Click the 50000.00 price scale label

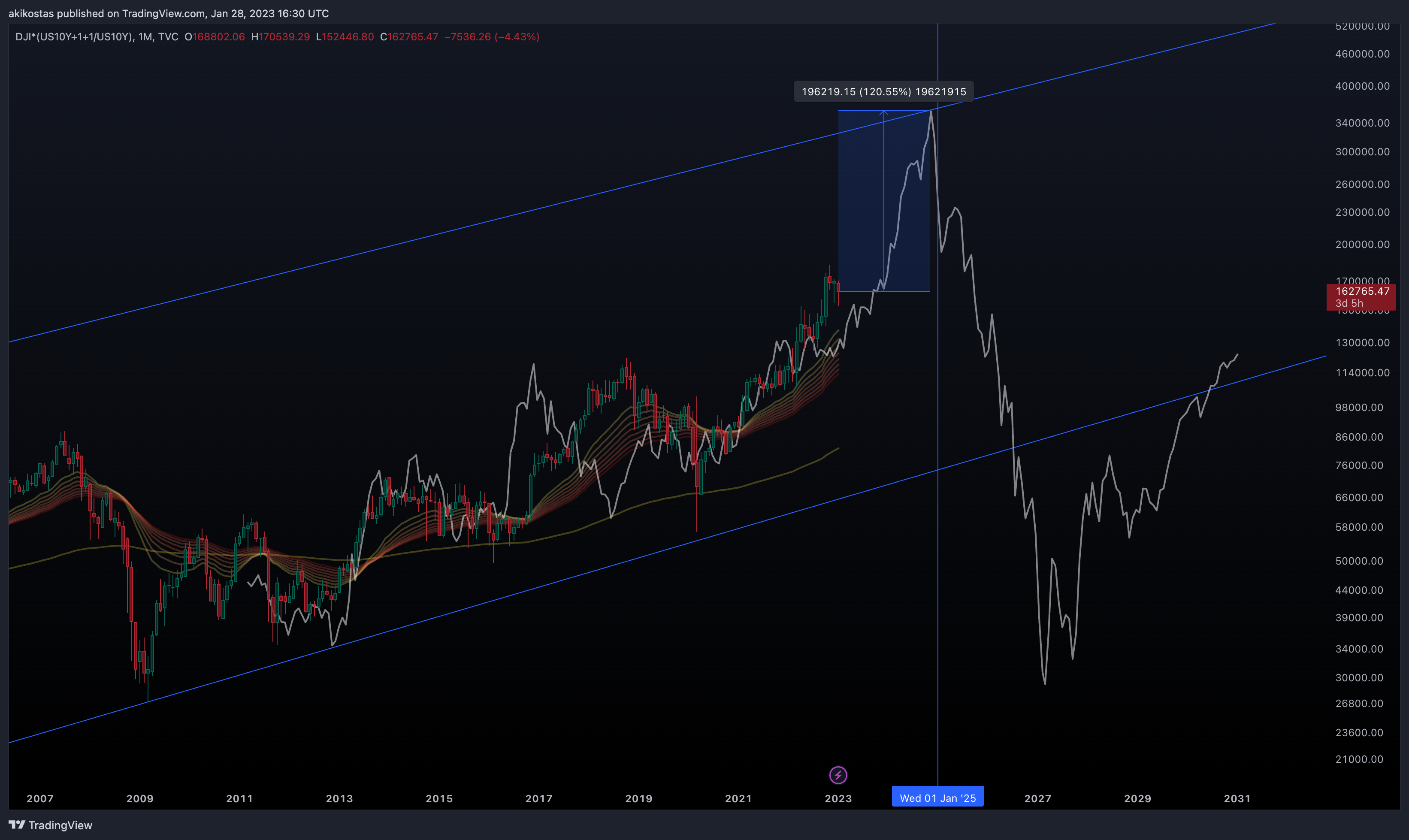1359,561
